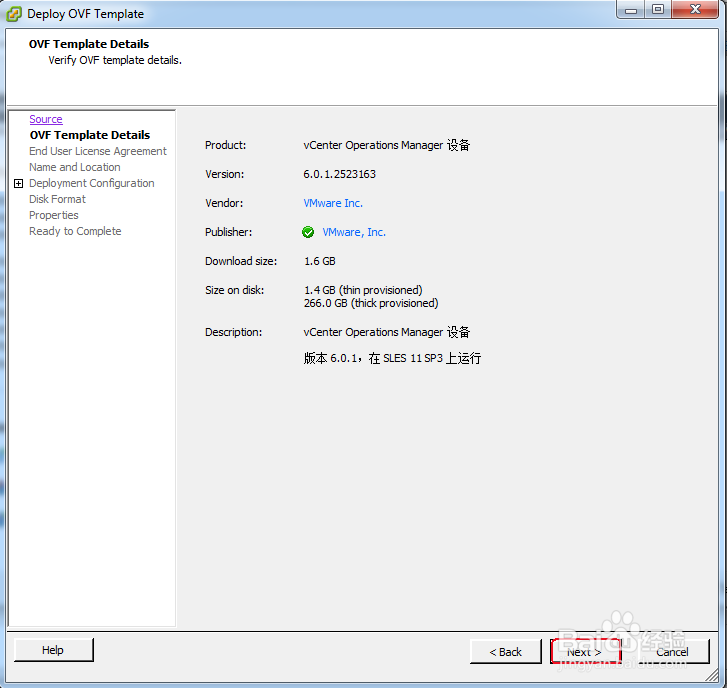
Task: Select End User License Agreement step
Action: pos(98,151)
